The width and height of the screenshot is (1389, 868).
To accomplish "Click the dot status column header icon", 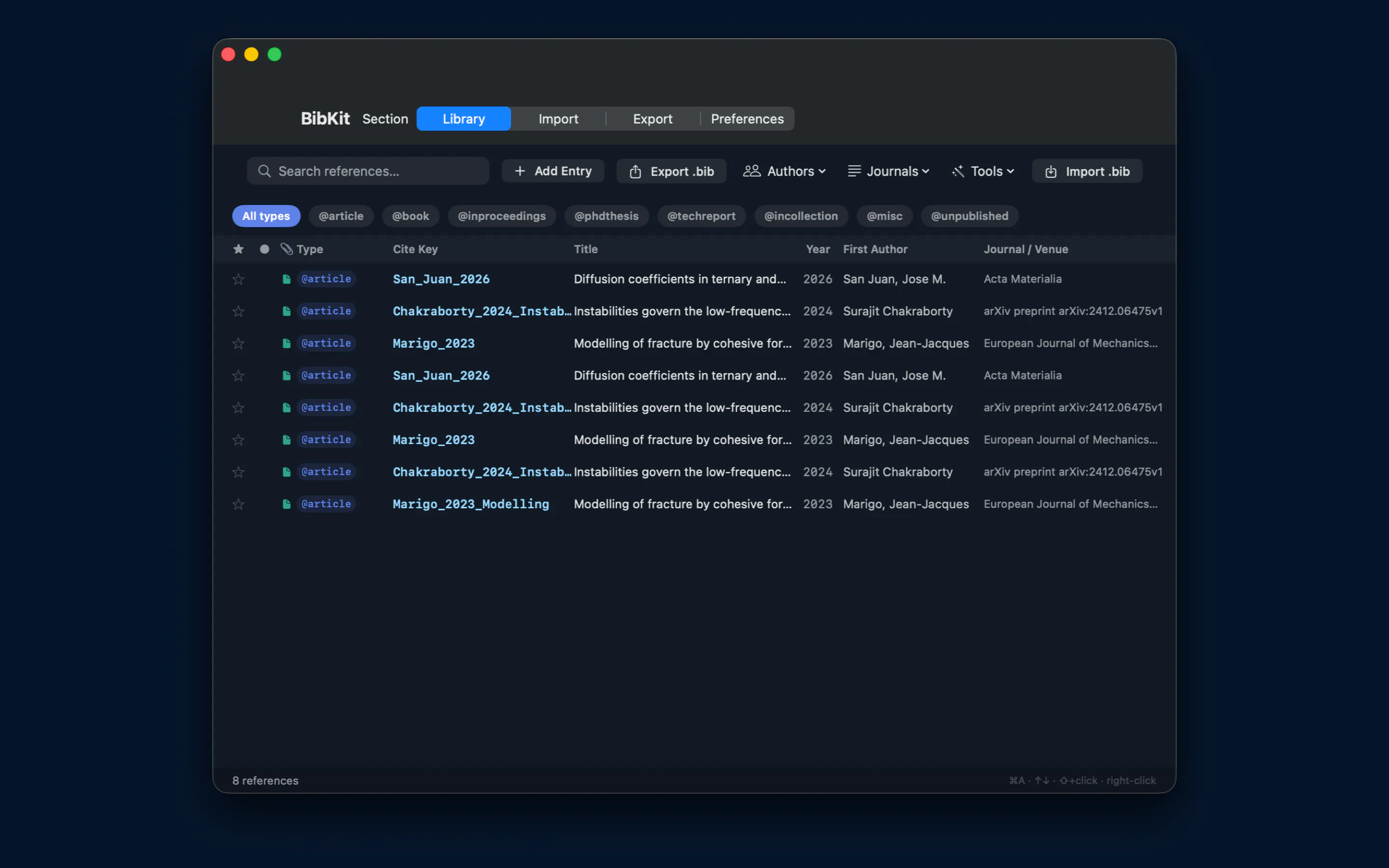I will point(264,249).
